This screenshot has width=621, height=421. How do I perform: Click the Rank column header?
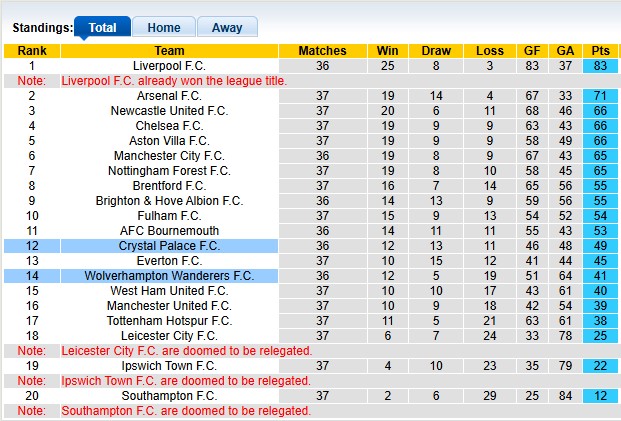click(x=32, y=51)
